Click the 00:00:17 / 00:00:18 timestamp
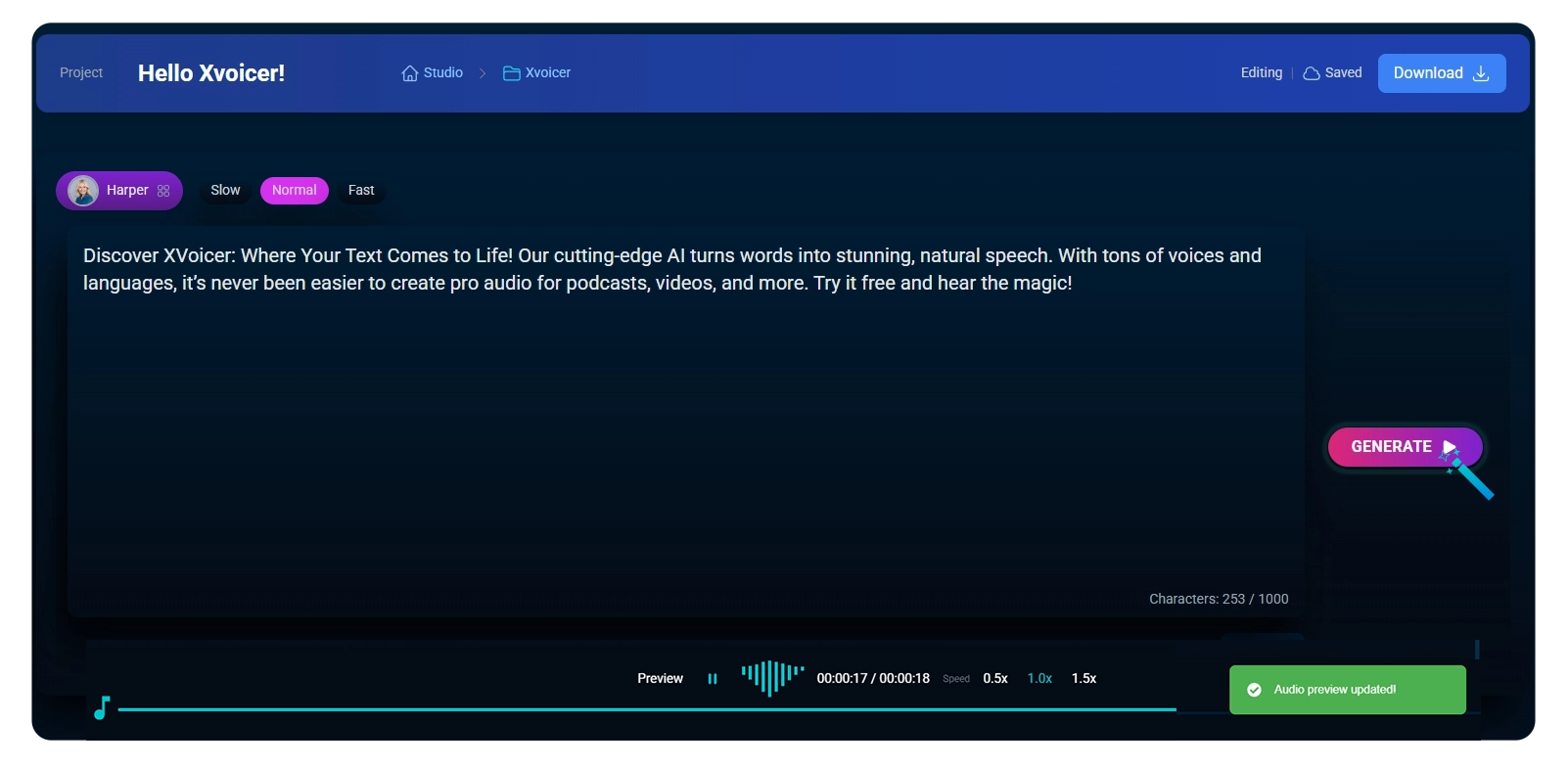Viewport: 1568px width, 767px height. pyautogui.click(x=873, y=679)
